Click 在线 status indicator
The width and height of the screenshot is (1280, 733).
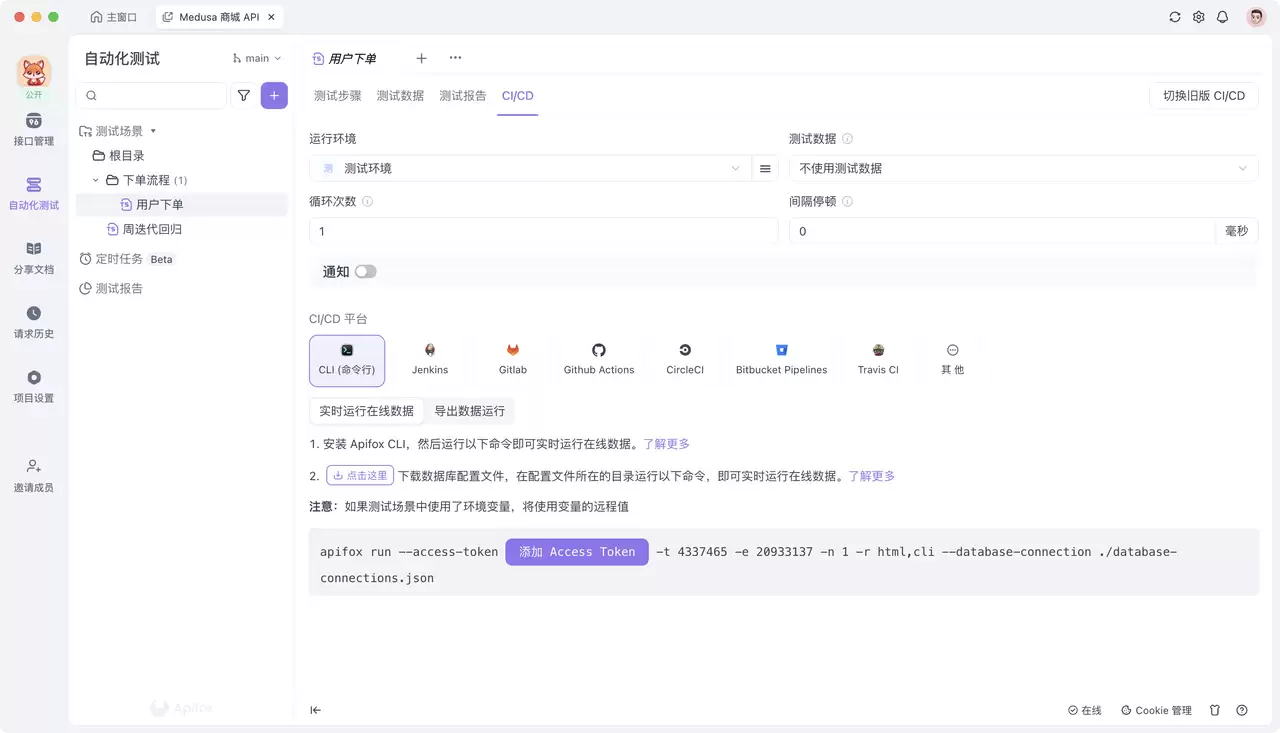pos(1084,710)
